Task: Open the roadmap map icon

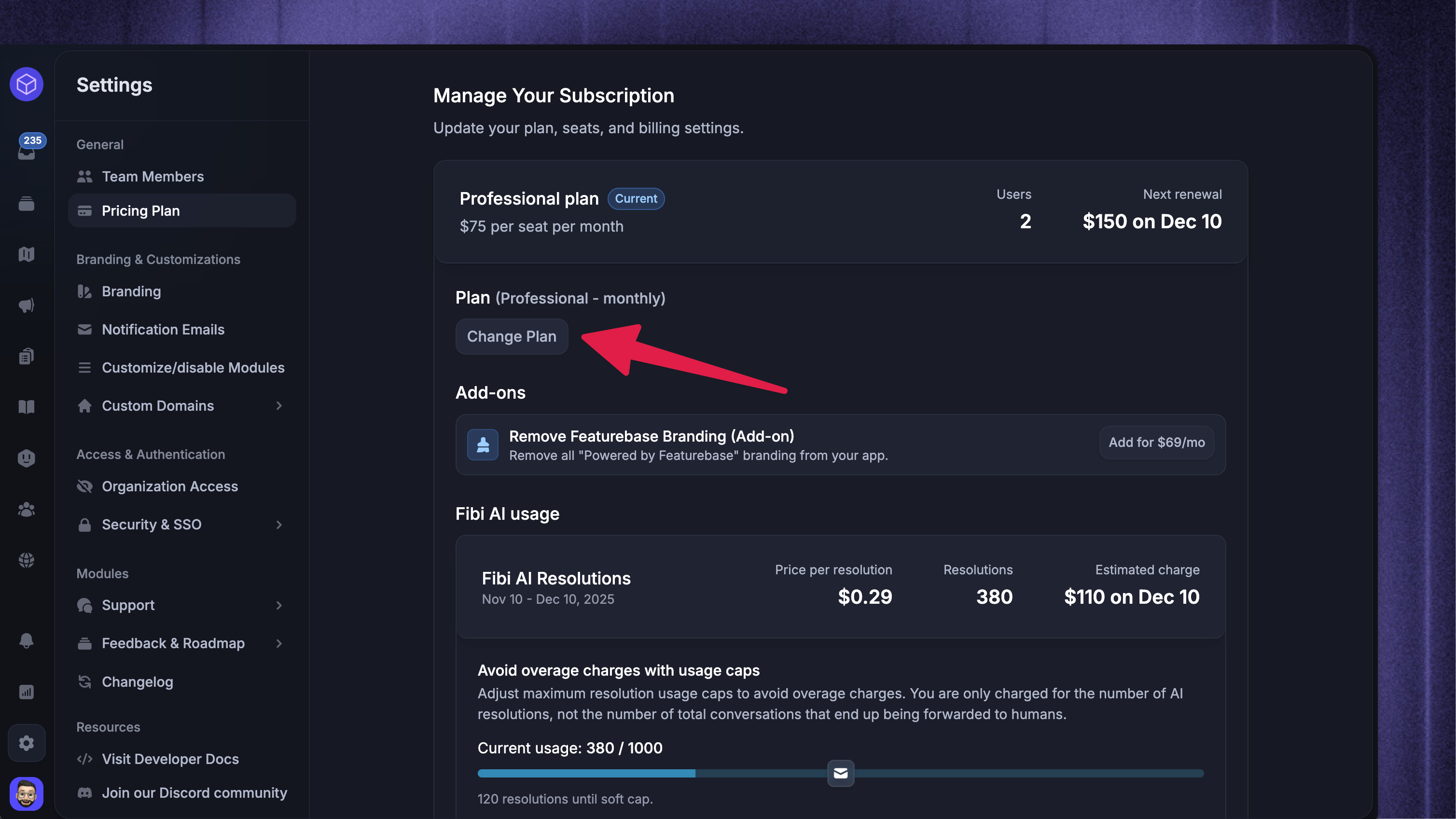Action: coord(27,254)
